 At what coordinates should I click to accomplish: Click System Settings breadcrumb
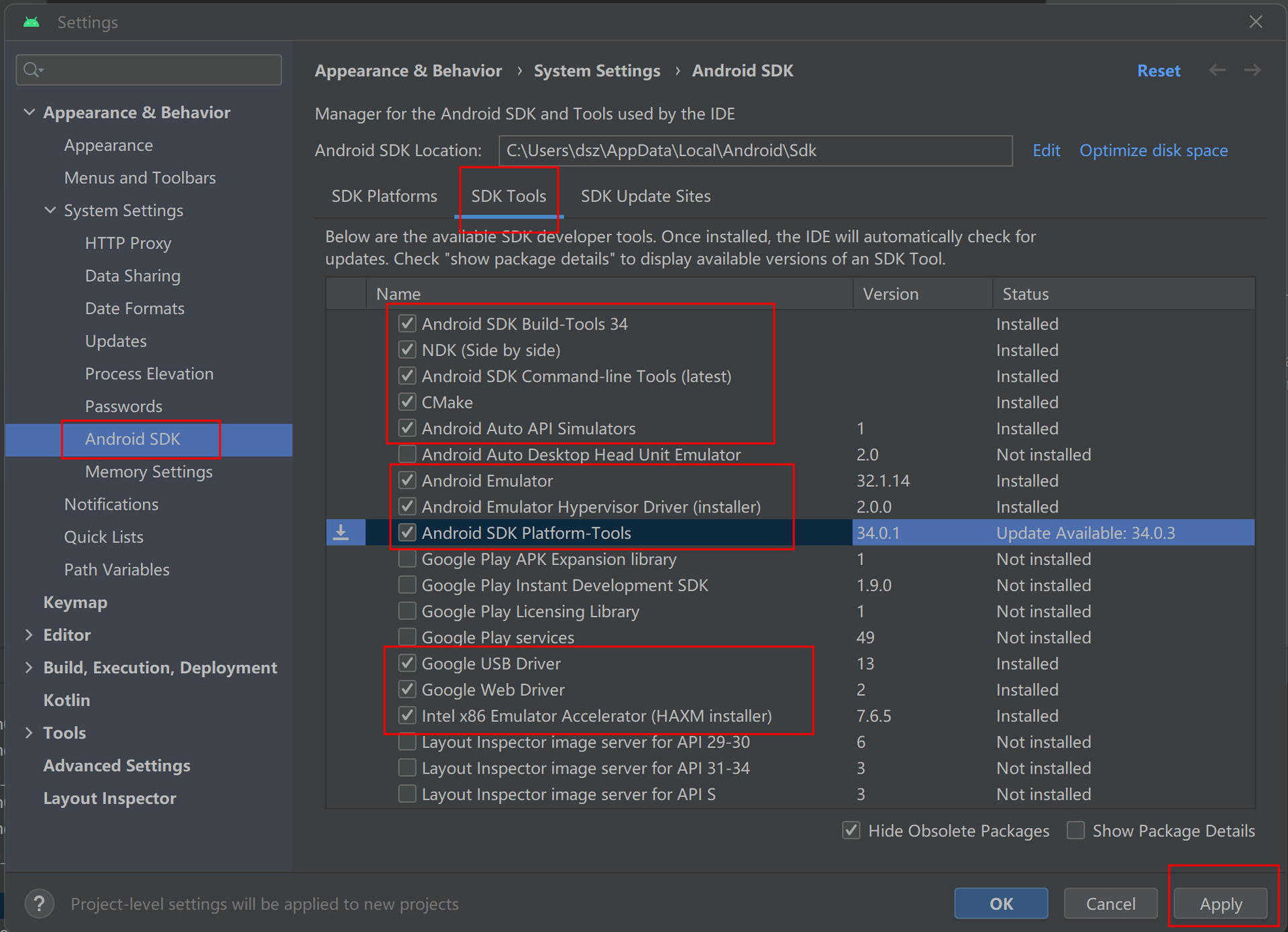(x=597, y=70)
